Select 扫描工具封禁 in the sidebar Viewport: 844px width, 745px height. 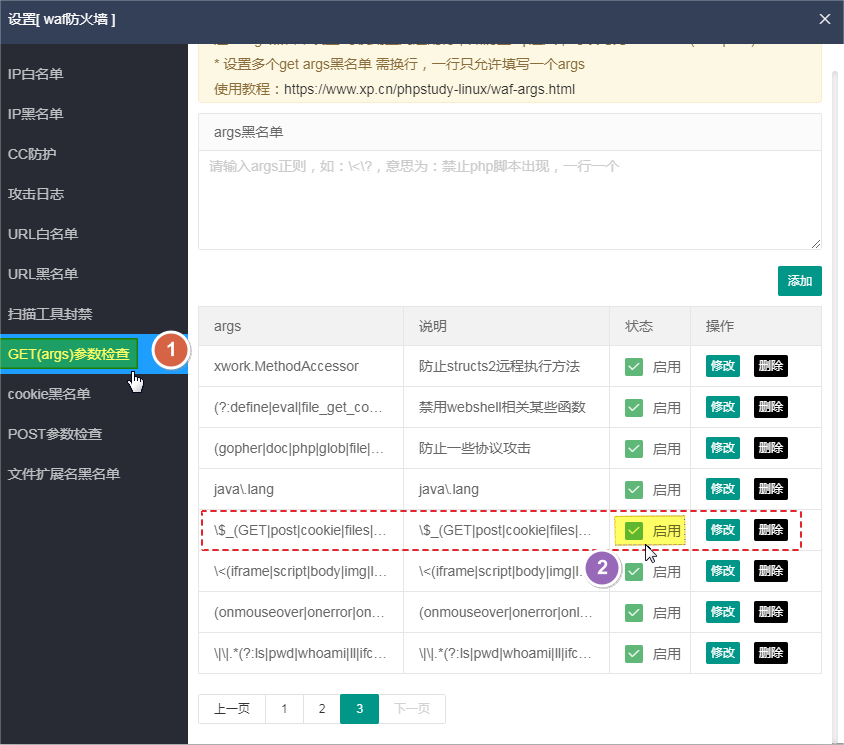pyautogui.click(x=50, y=314)
